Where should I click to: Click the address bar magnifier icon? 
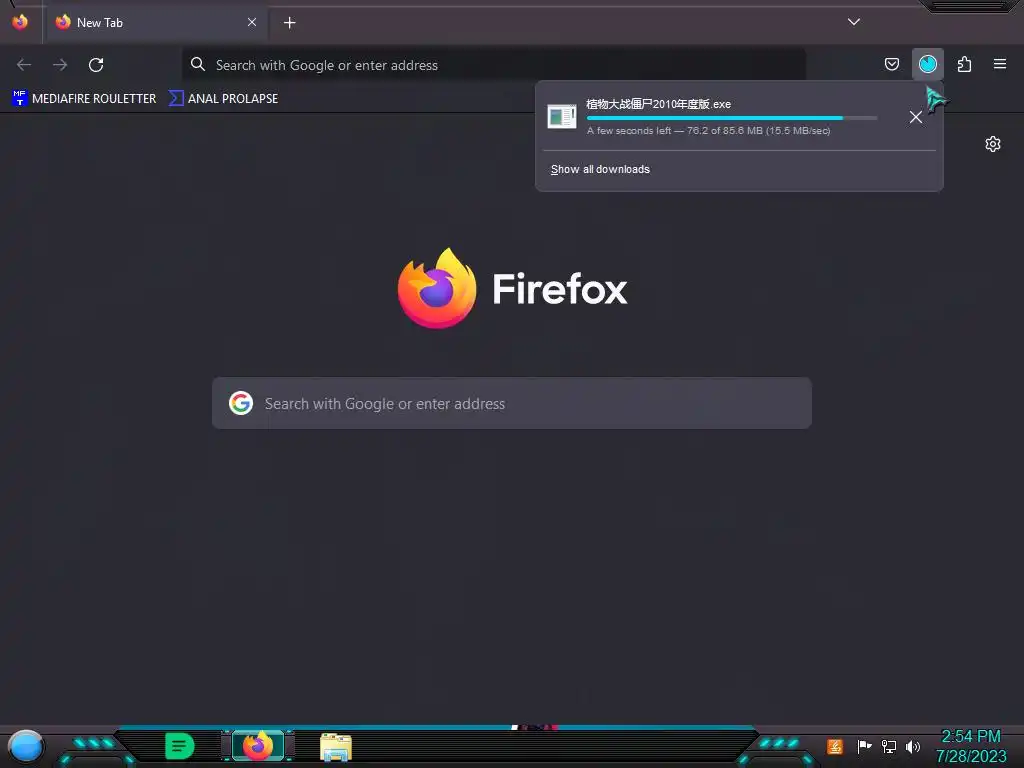[198, 64]
